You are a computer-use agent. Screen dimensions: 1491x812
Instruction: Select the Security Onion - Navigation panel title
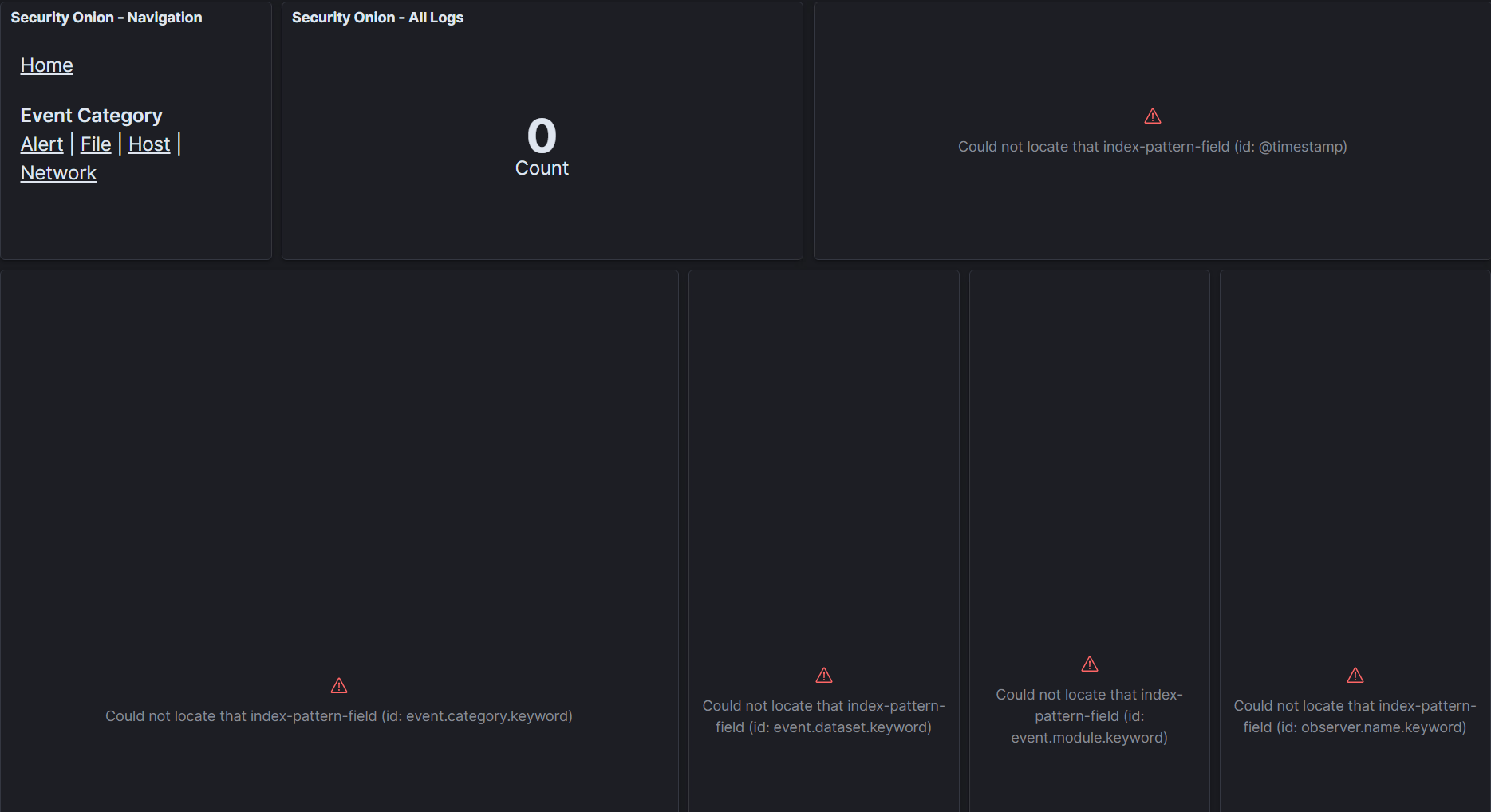pos(106,18)
